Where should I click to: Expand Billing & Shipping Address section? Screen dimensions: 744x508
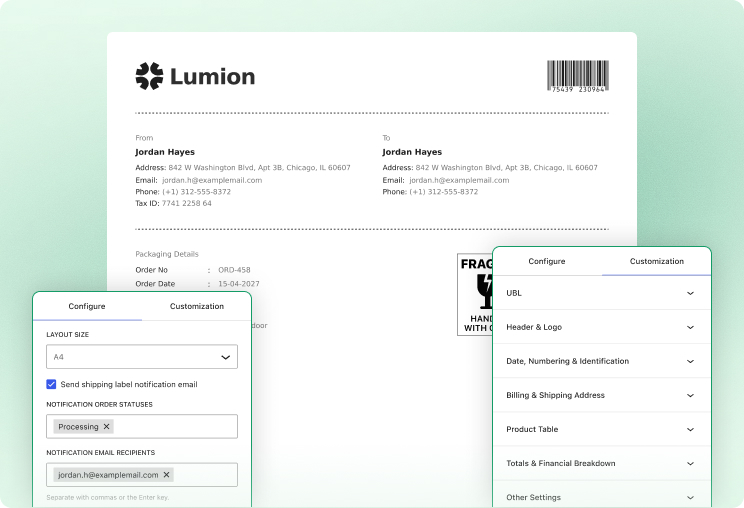602,395
